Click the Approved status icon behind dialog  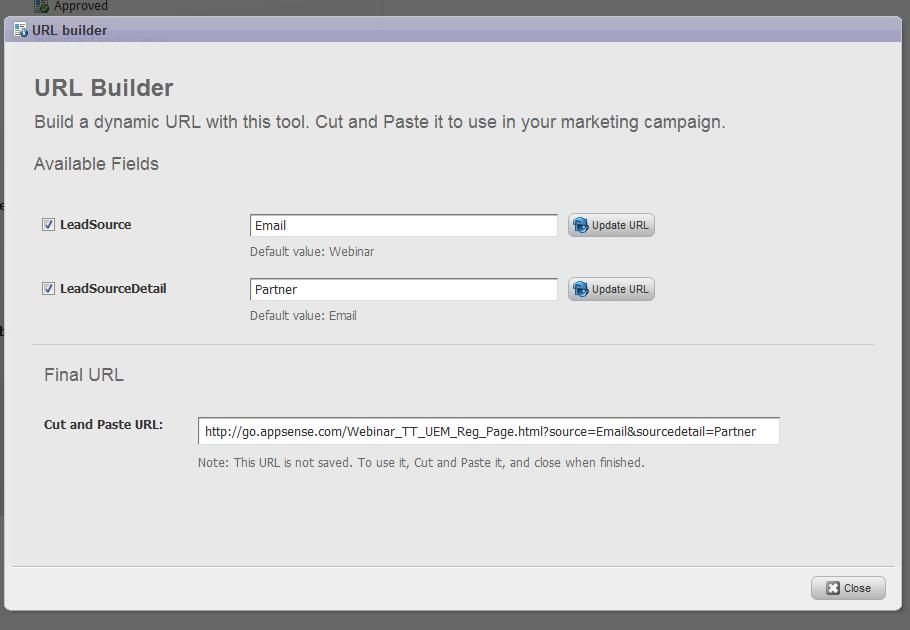42,6
